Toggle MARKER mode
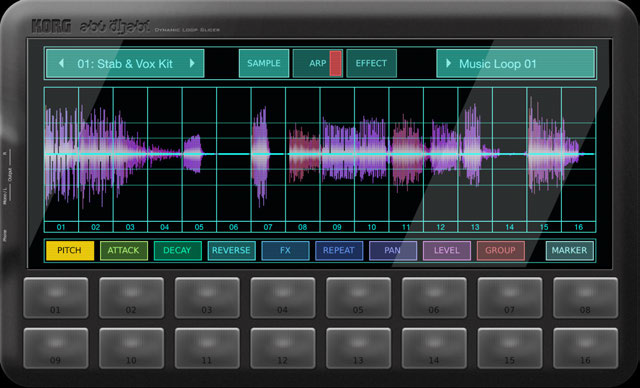This screenshot has width=640, height=388. tap(569, 251)
